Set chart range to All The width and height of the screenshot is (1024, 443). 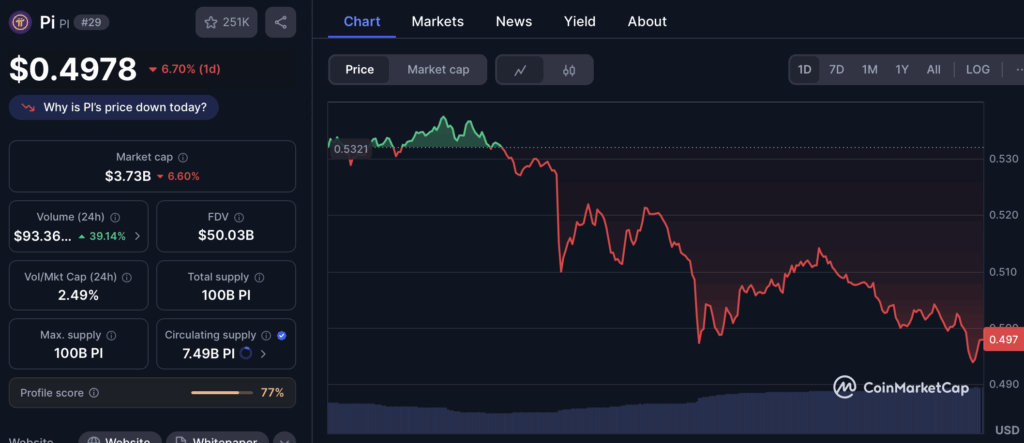pos(934,69)
